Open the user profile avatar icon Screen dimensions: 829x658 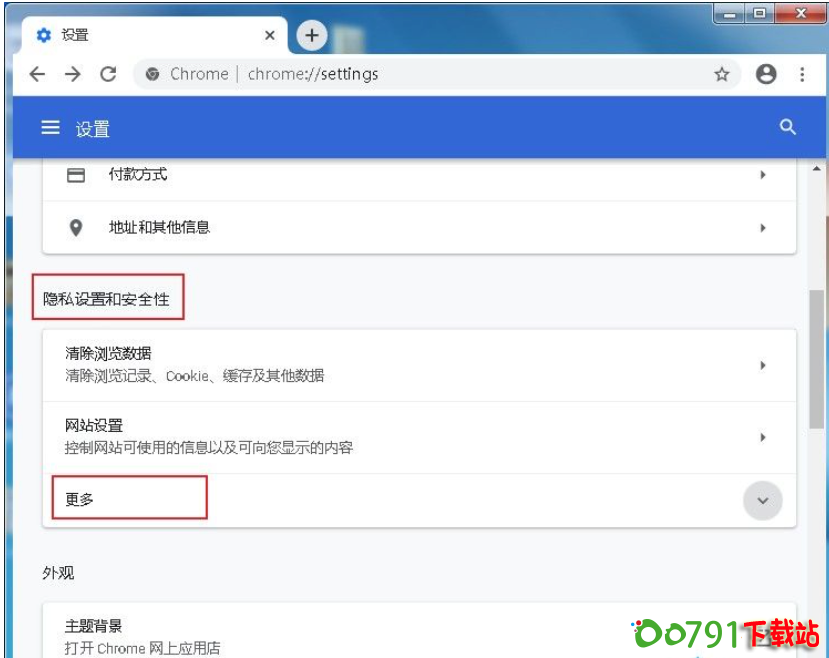766,74
